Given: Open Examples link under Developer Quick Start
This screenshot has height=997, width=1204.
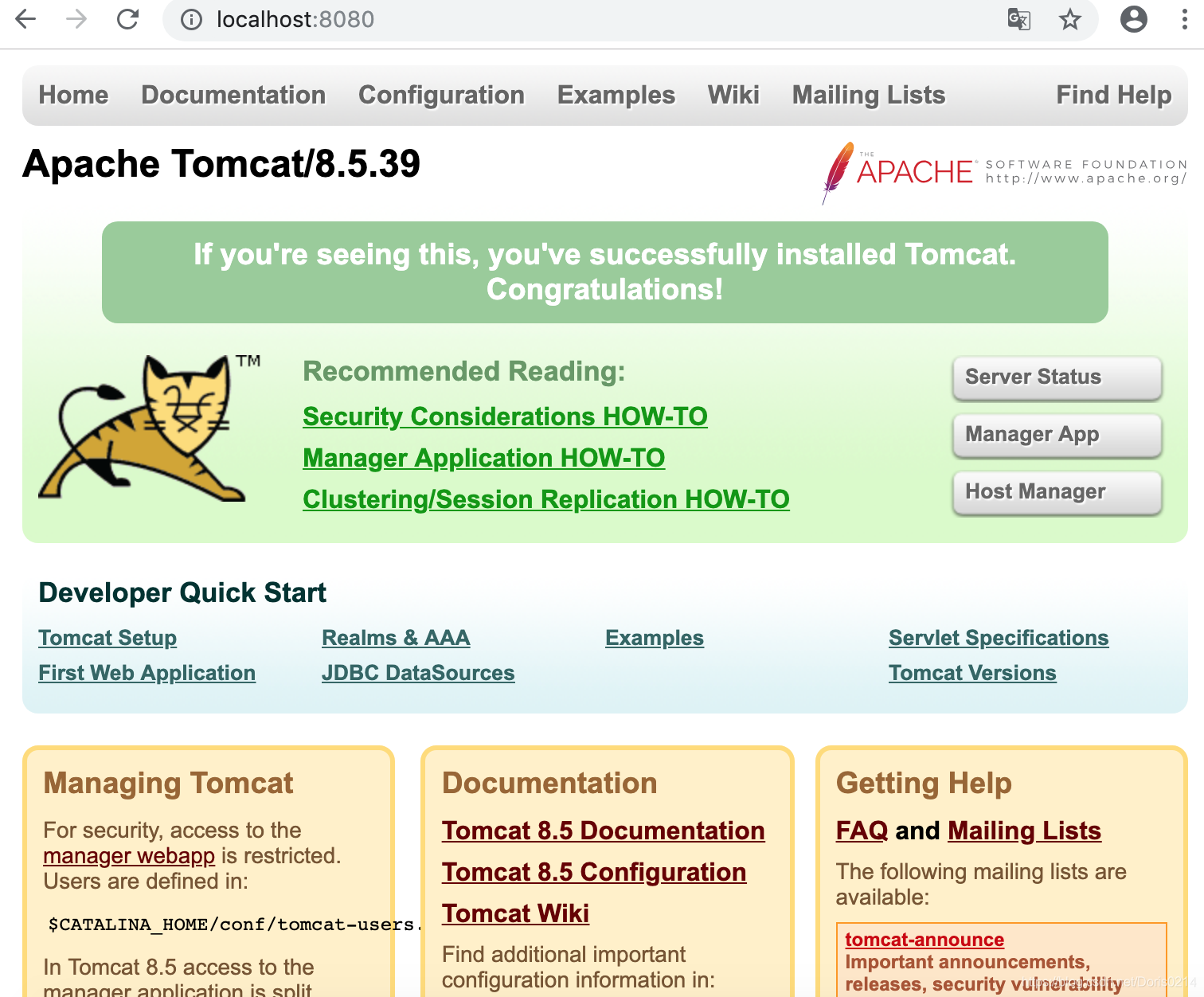Looking at the screenshot, I should click(x=655, y=638).
